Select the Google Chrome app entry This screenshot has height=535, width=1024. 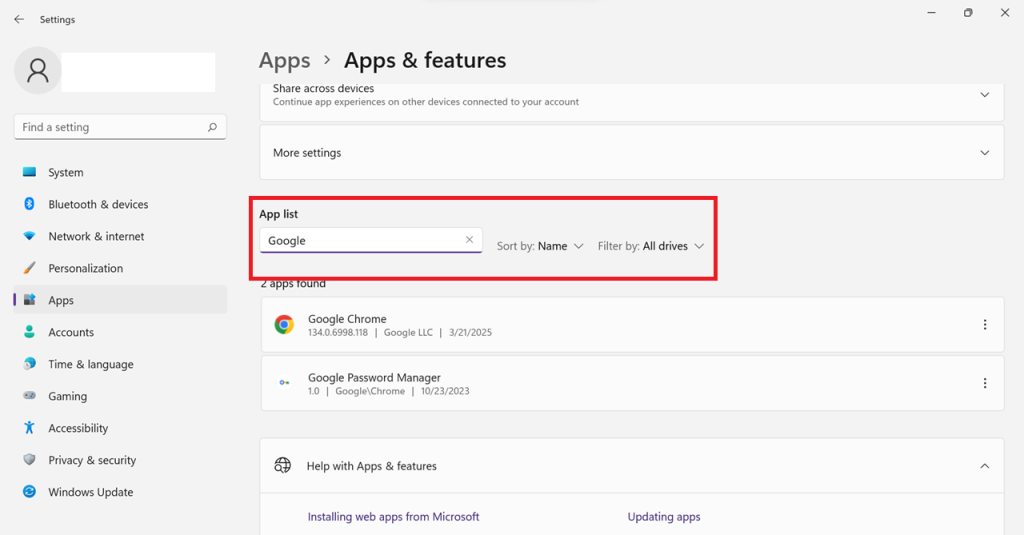coord(632,325)
